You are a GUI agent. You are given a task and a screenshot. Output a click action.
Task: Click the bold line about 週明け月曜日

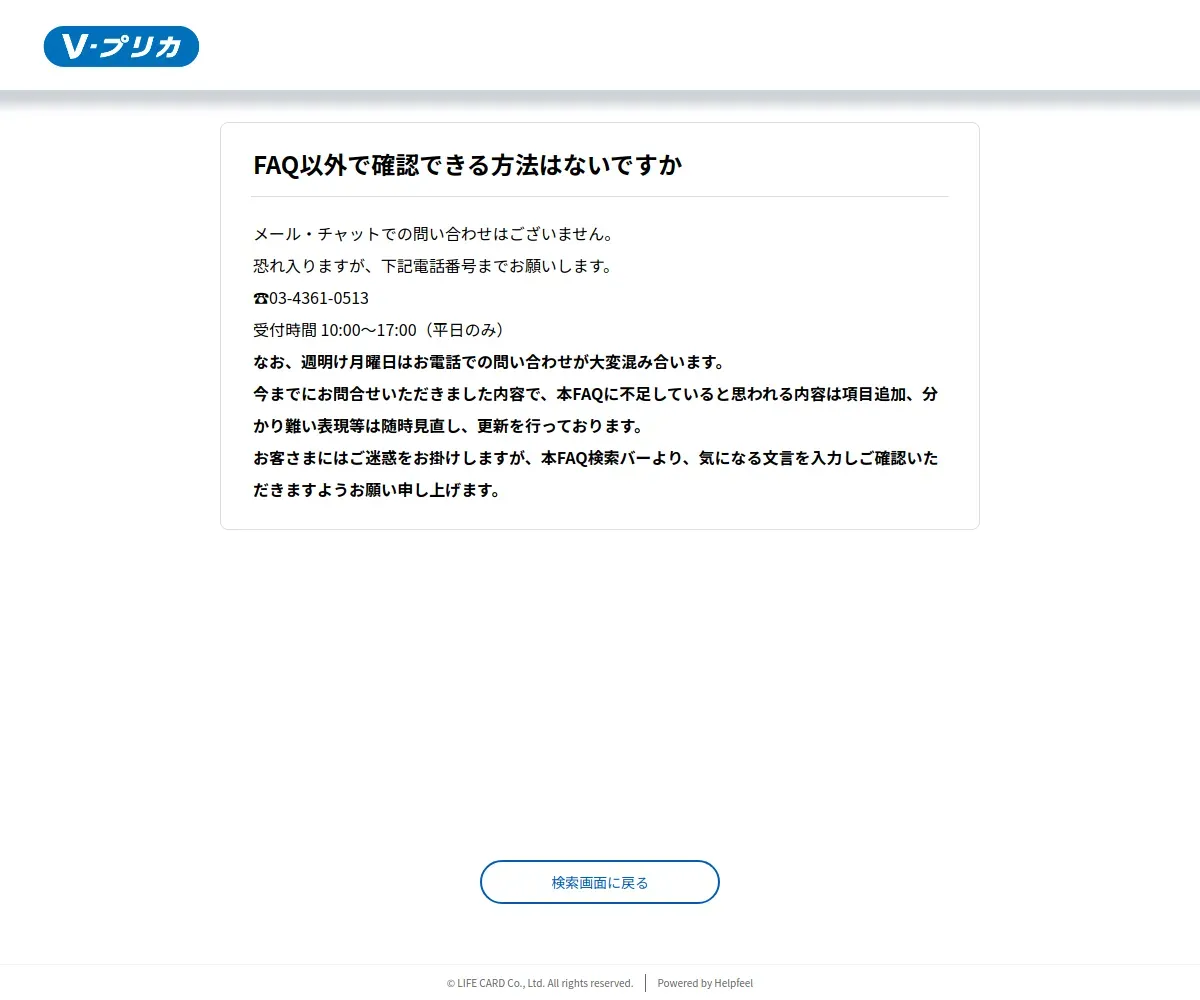click(x=489, y=362)
